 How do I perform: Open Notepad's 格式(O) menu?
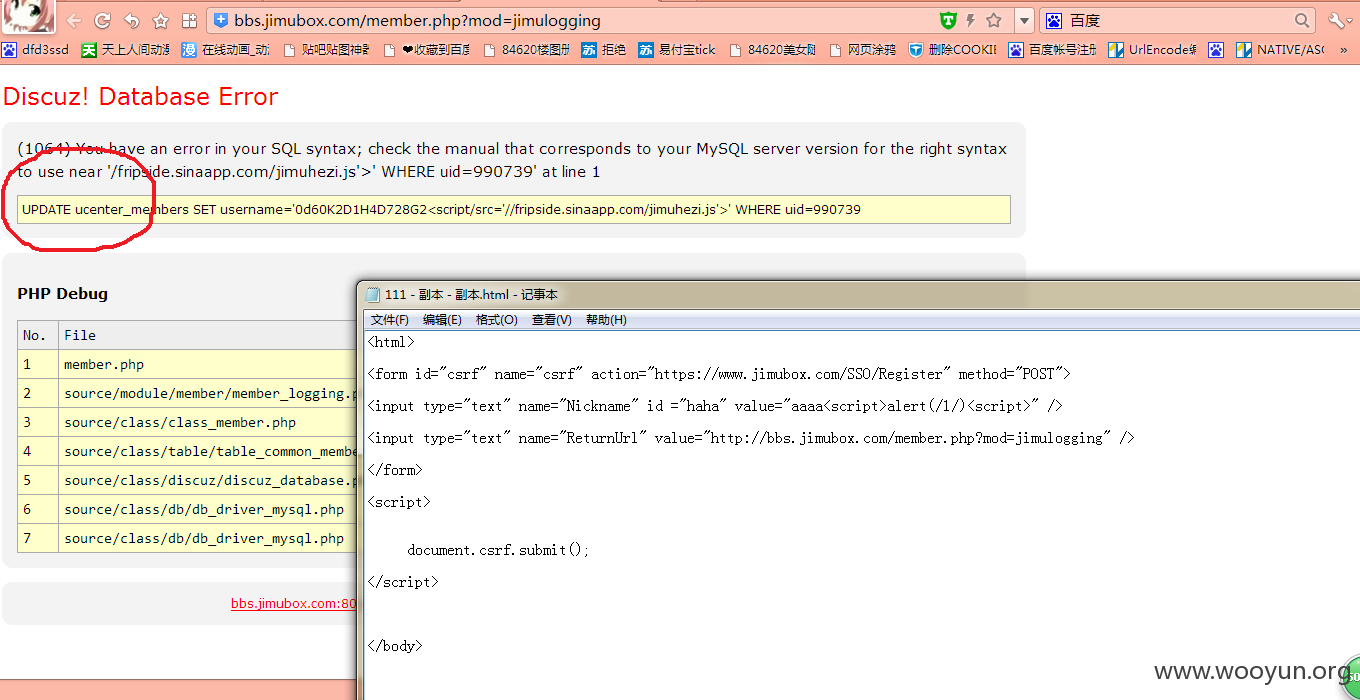[x=497, y=320]
